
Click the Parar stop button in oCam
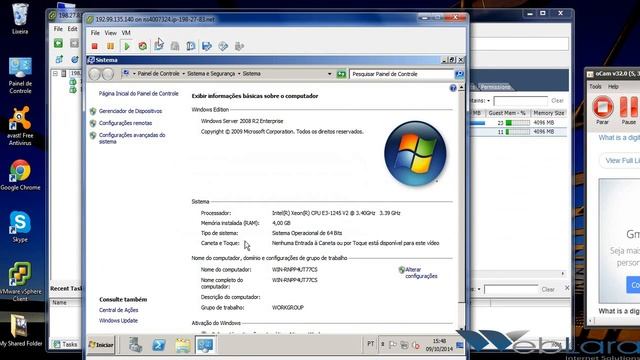tap(602, 110)
